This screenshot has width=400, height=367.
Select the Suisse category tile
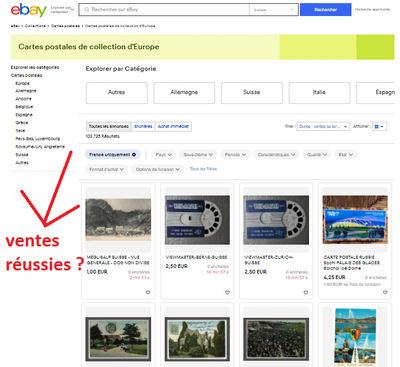(252, 93)
